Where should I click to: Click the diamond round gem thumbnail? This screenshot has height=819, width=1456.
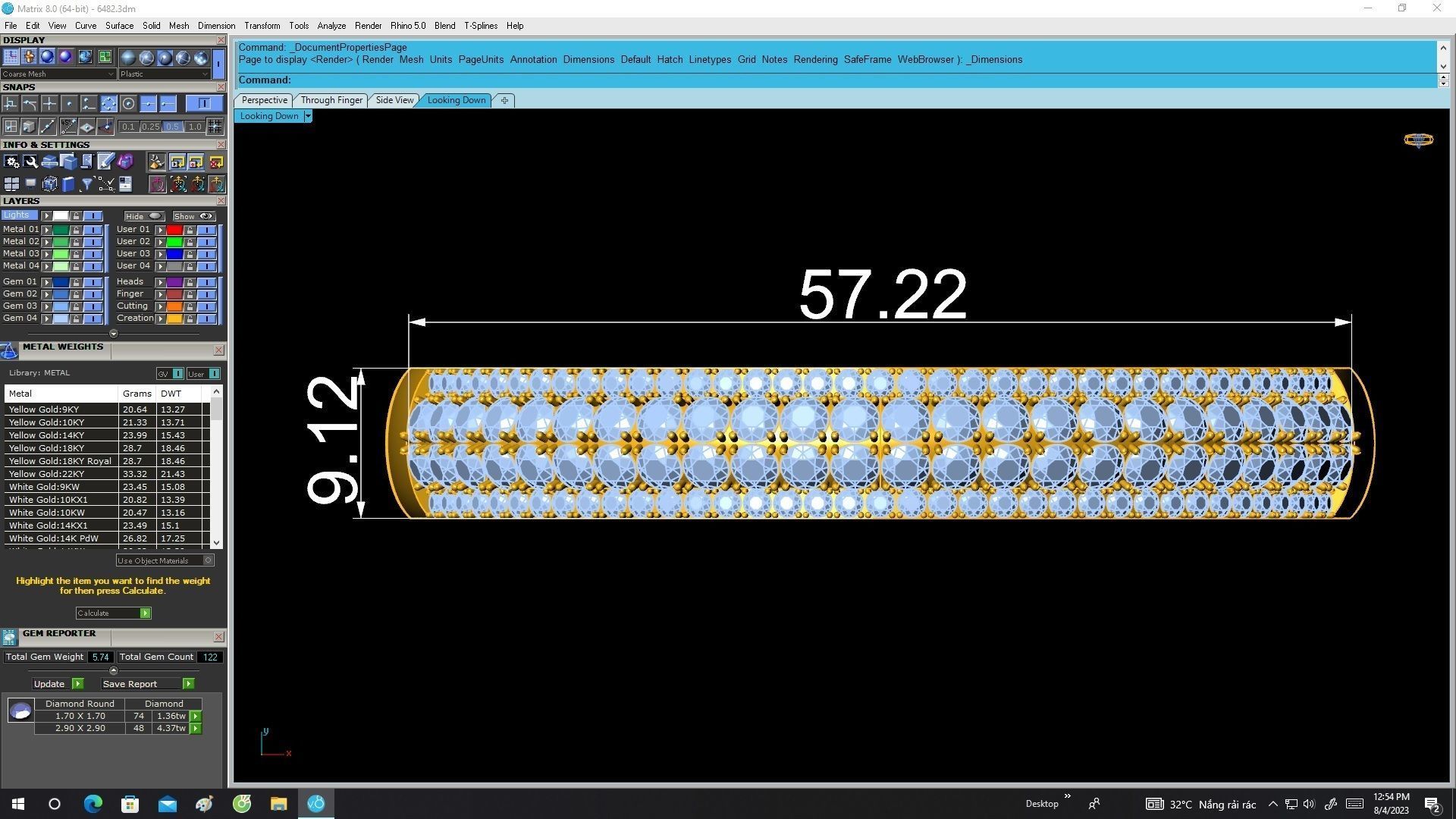pos(20,711)
